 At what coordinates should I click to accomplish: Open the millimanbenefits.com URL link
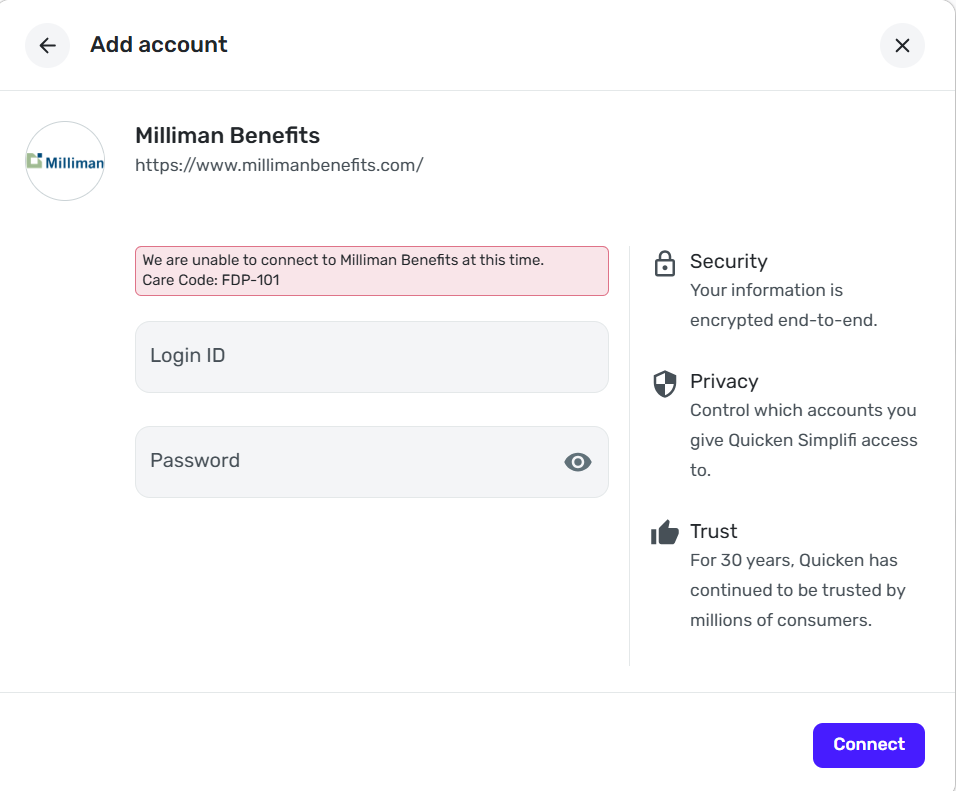(279, 165)
